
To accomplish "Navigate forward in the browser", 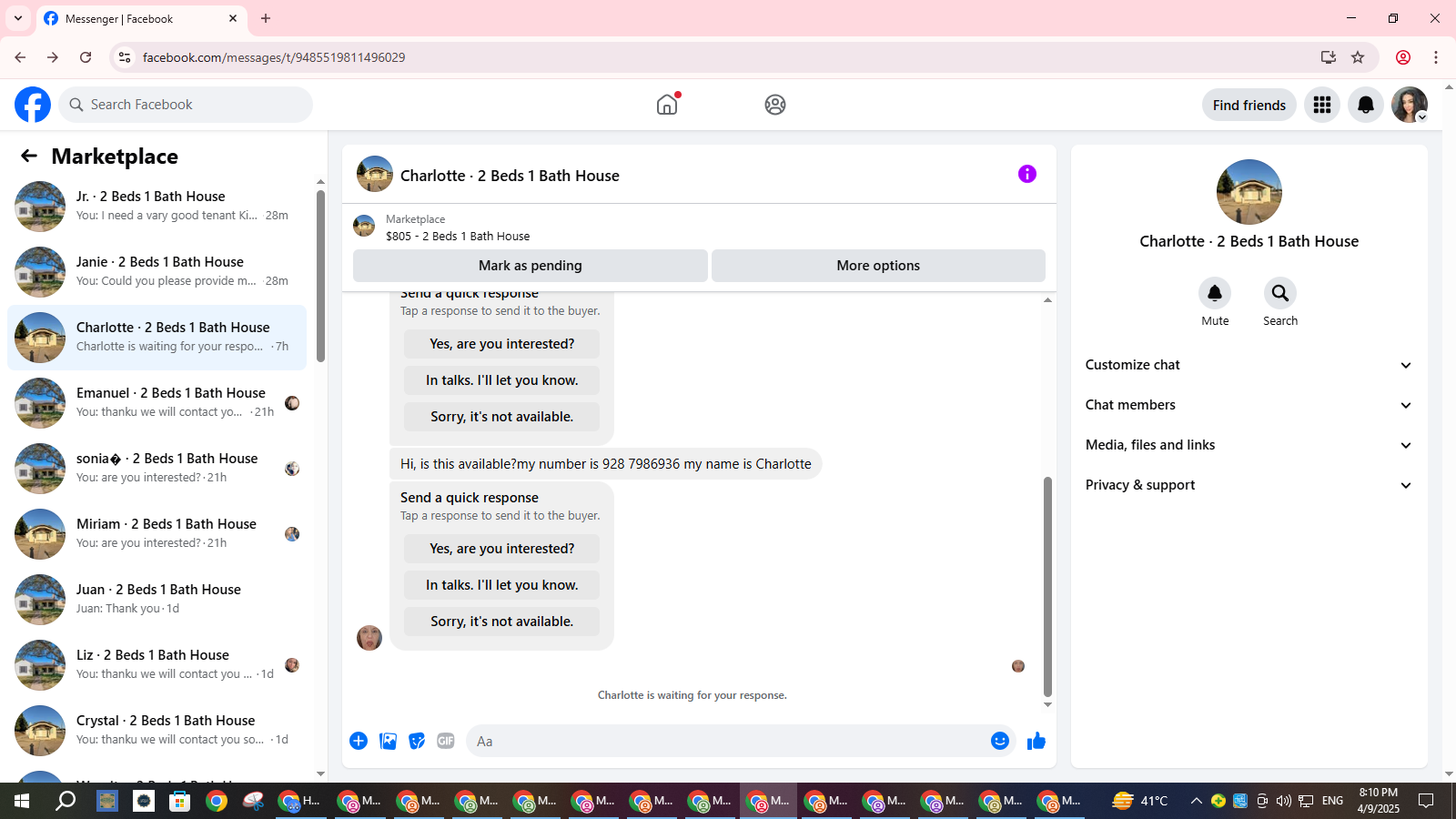I will click(x=53, y=57).
